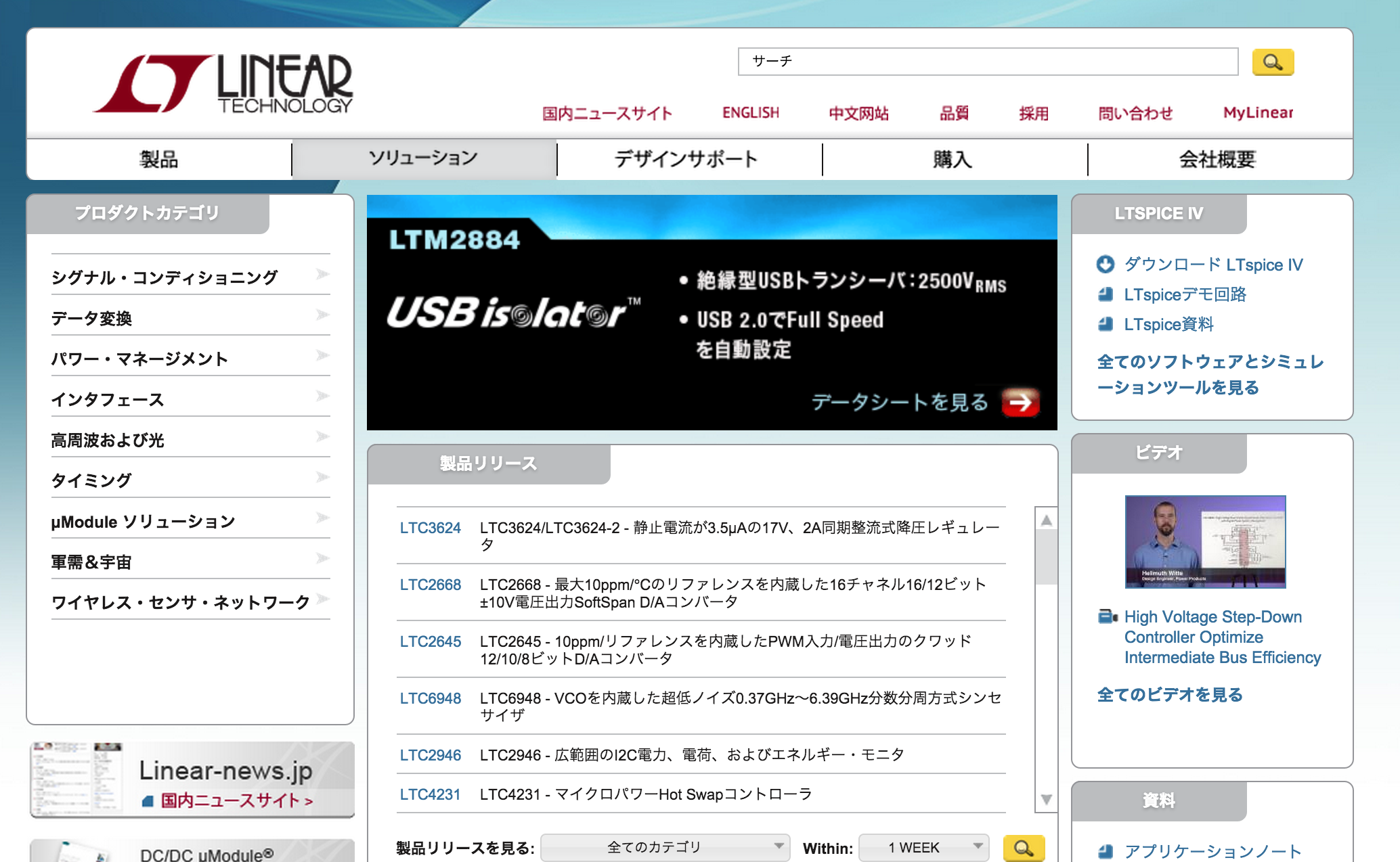Click the サーチ search input field
Viewport: 1400px width, 862px height.
coord(988,62)
